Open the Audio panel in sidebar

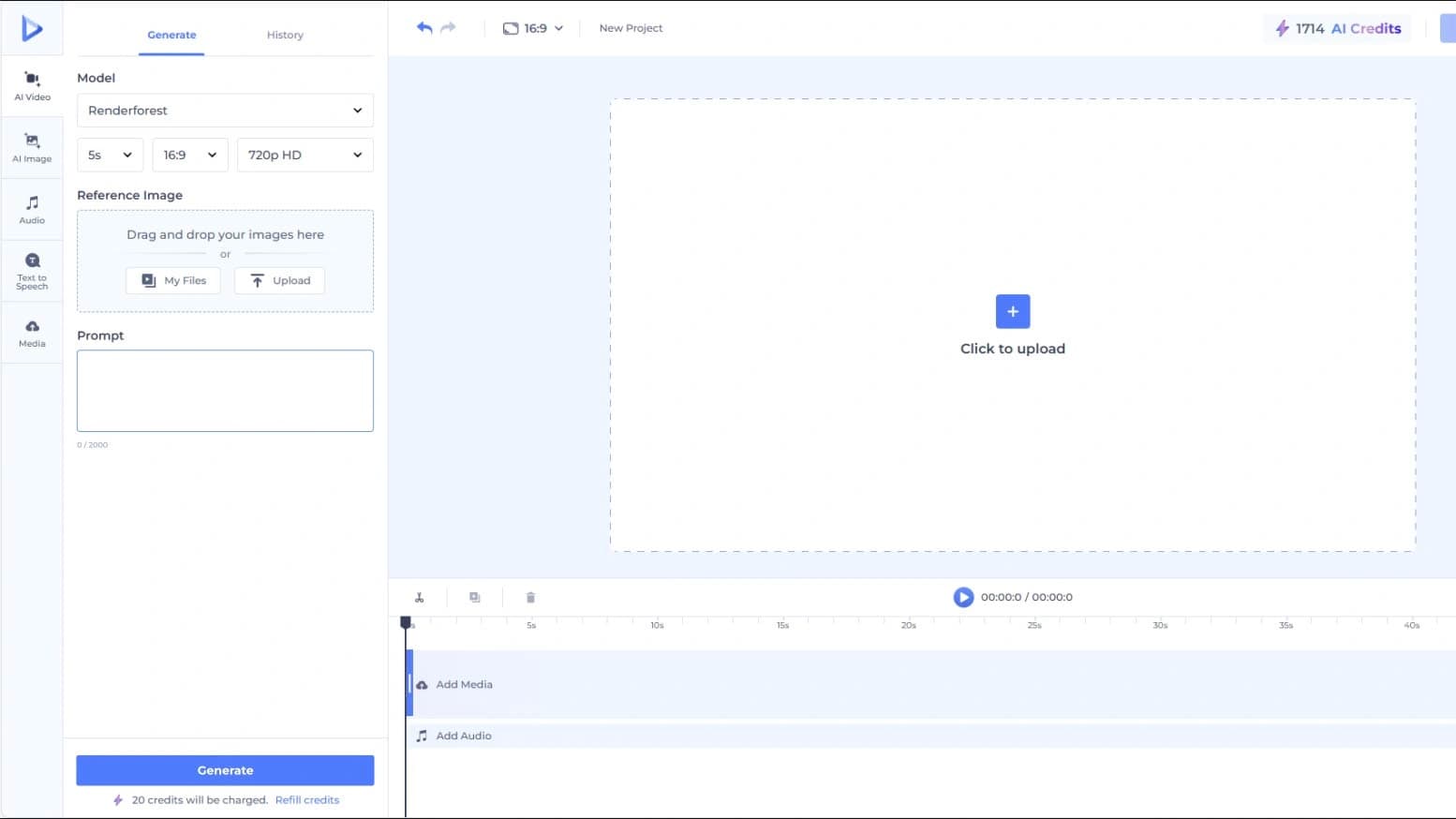pos(32,209)
